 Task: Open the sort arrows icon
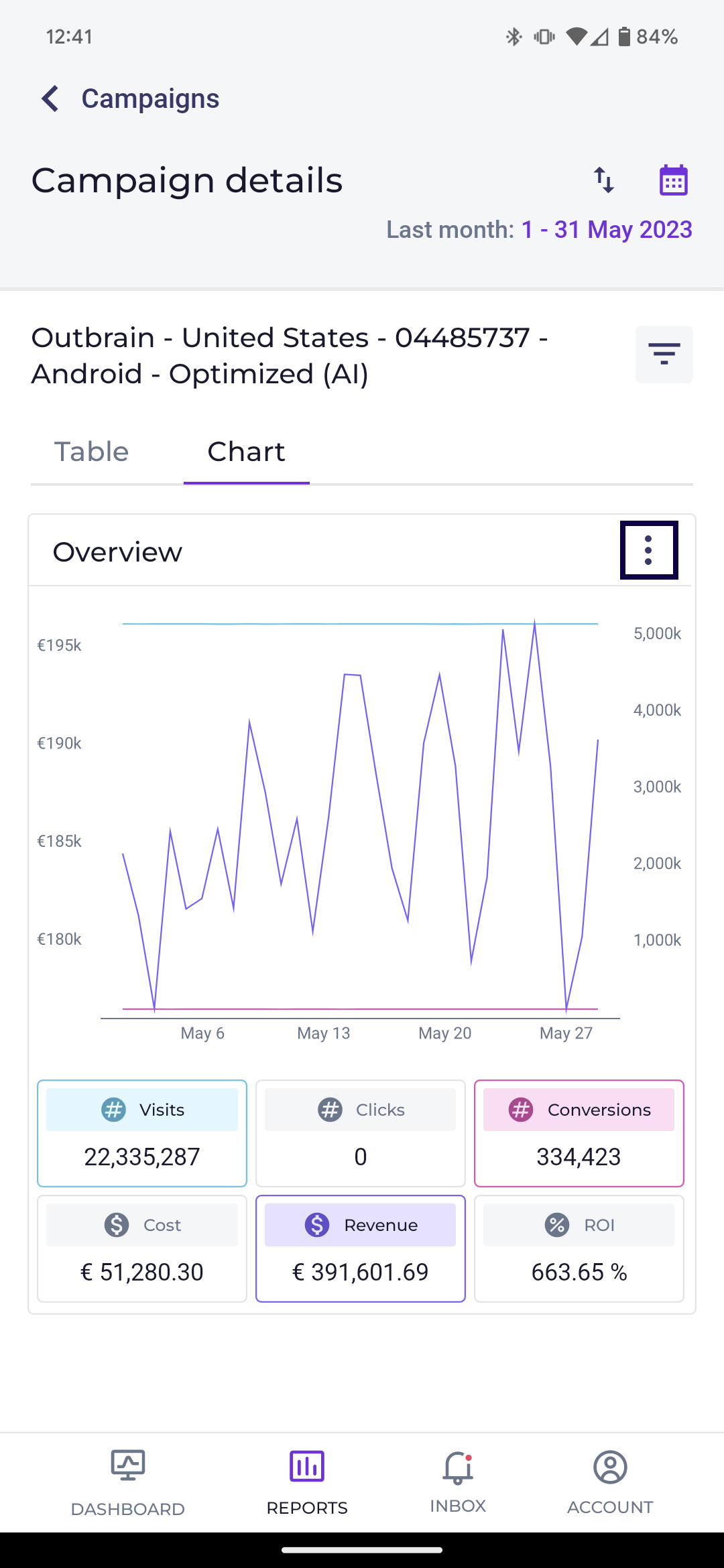click(604, 180)
